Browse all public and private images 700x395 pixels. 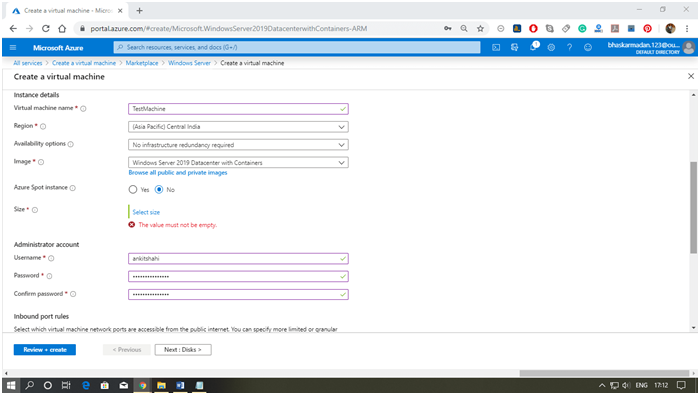point(178,173)
